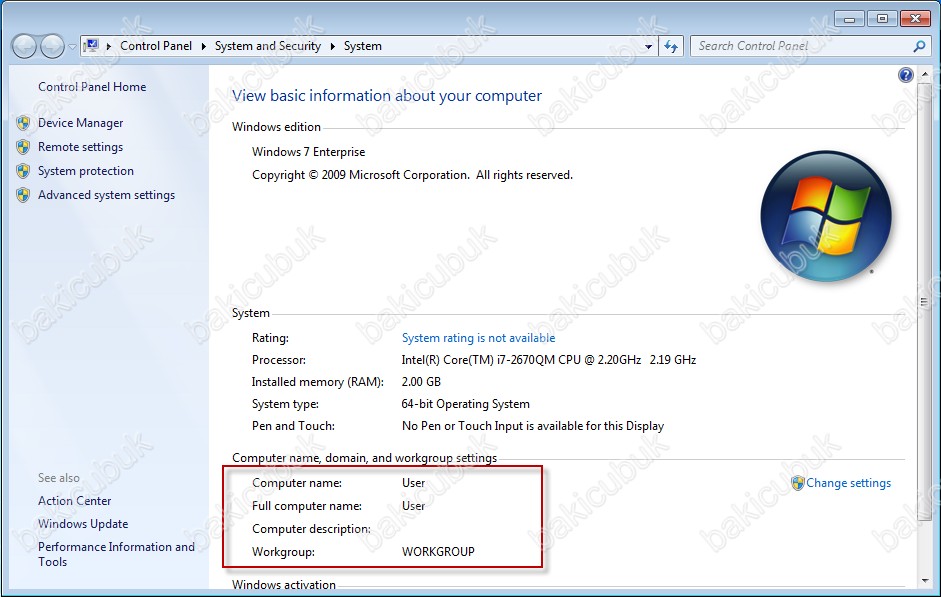Click the shield icon beside Advanced system settings

point(23,196)
